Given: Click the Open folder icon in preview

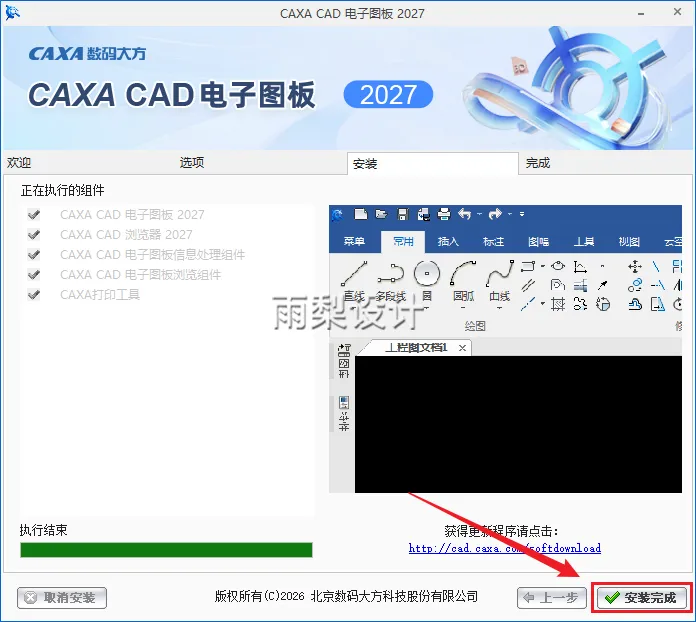Looking at the screenshot, I should 381,214.
